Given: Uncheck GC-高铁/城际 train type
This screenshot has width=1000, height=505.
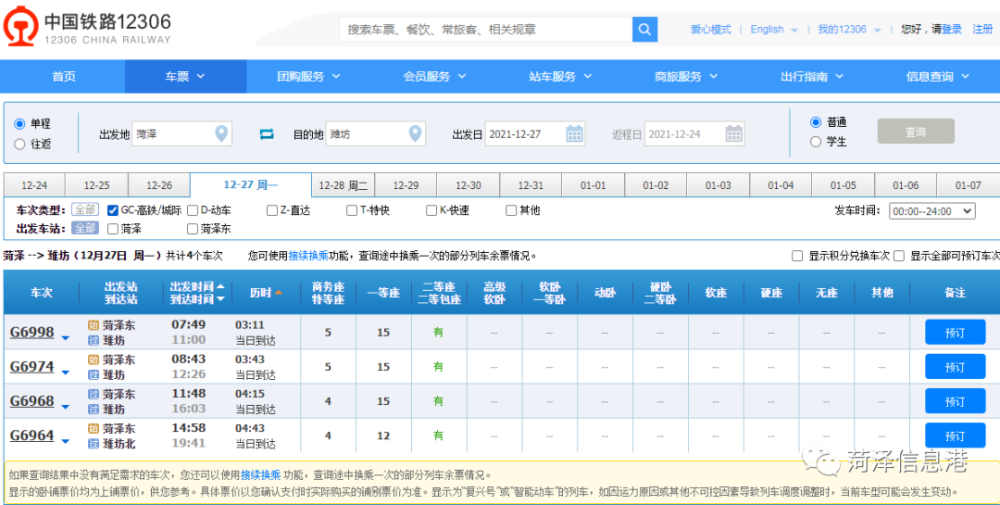Looking at the screenshot, I should click(x=112, y=210).
